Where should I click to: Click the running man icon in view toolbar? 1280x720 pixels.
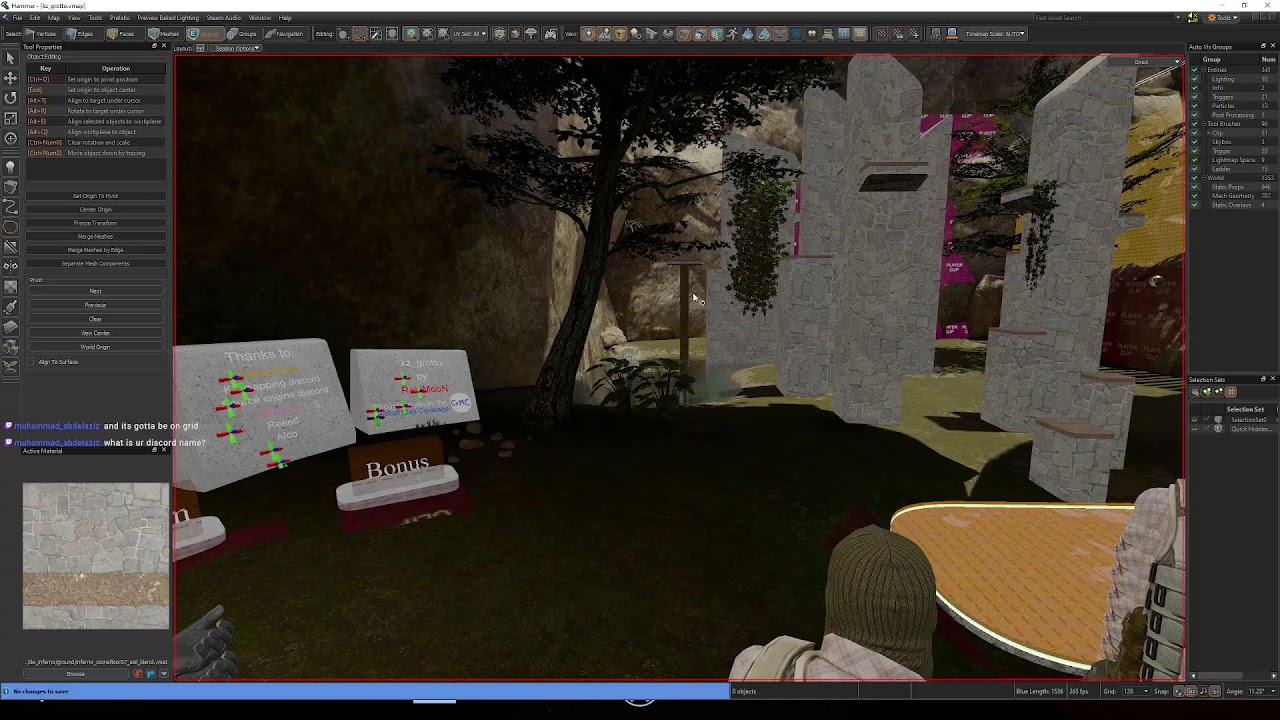pyautogui.click(x=732, y=34)
